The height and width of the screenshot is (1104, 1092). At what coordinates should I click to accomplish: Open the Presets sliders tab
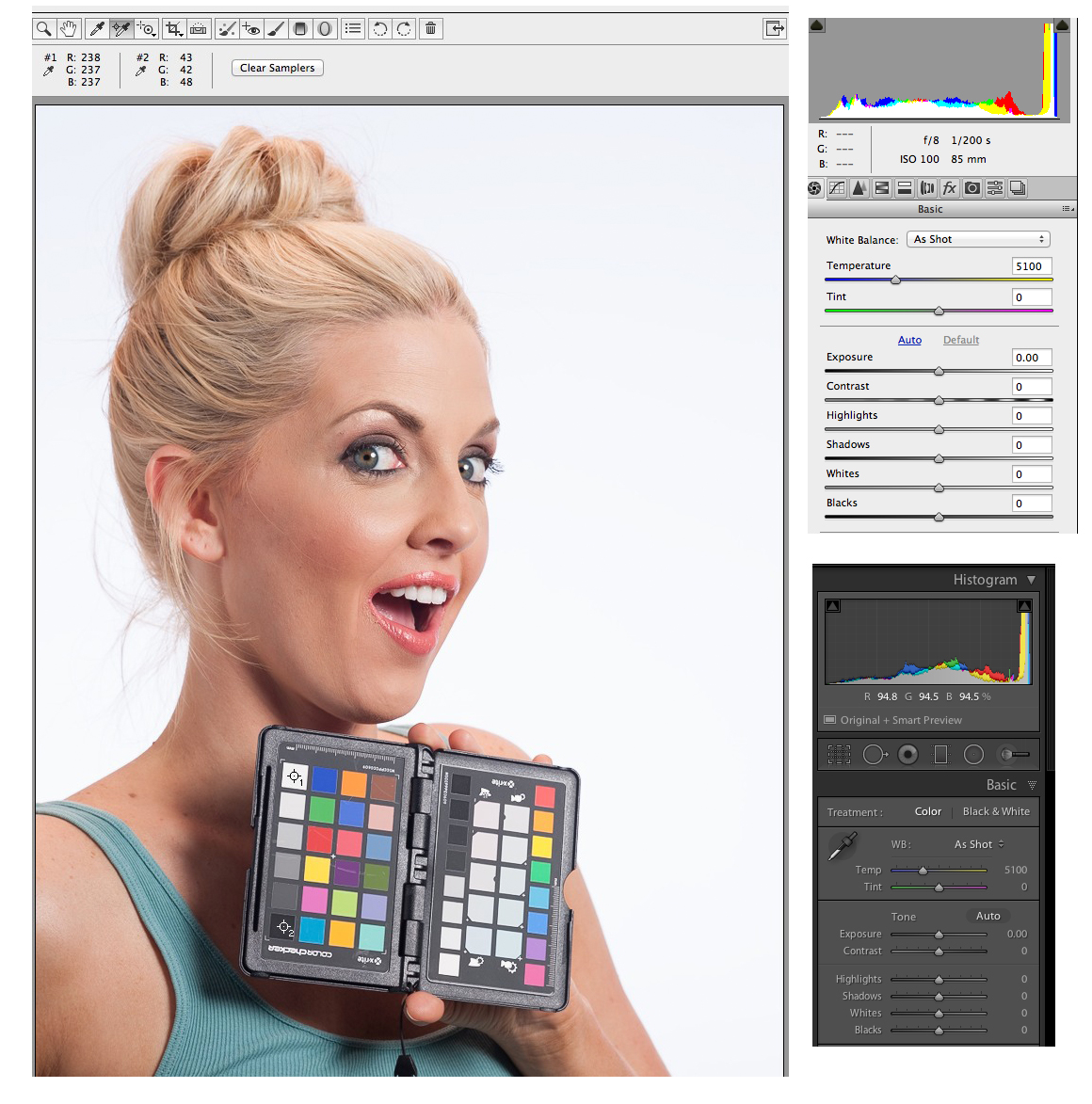[x=995, y=188]
